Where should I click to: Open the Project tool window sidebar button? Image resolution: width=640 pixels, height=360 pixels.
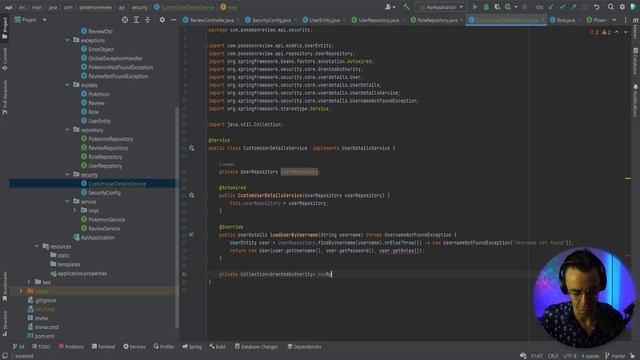click(x=5, y=28)
